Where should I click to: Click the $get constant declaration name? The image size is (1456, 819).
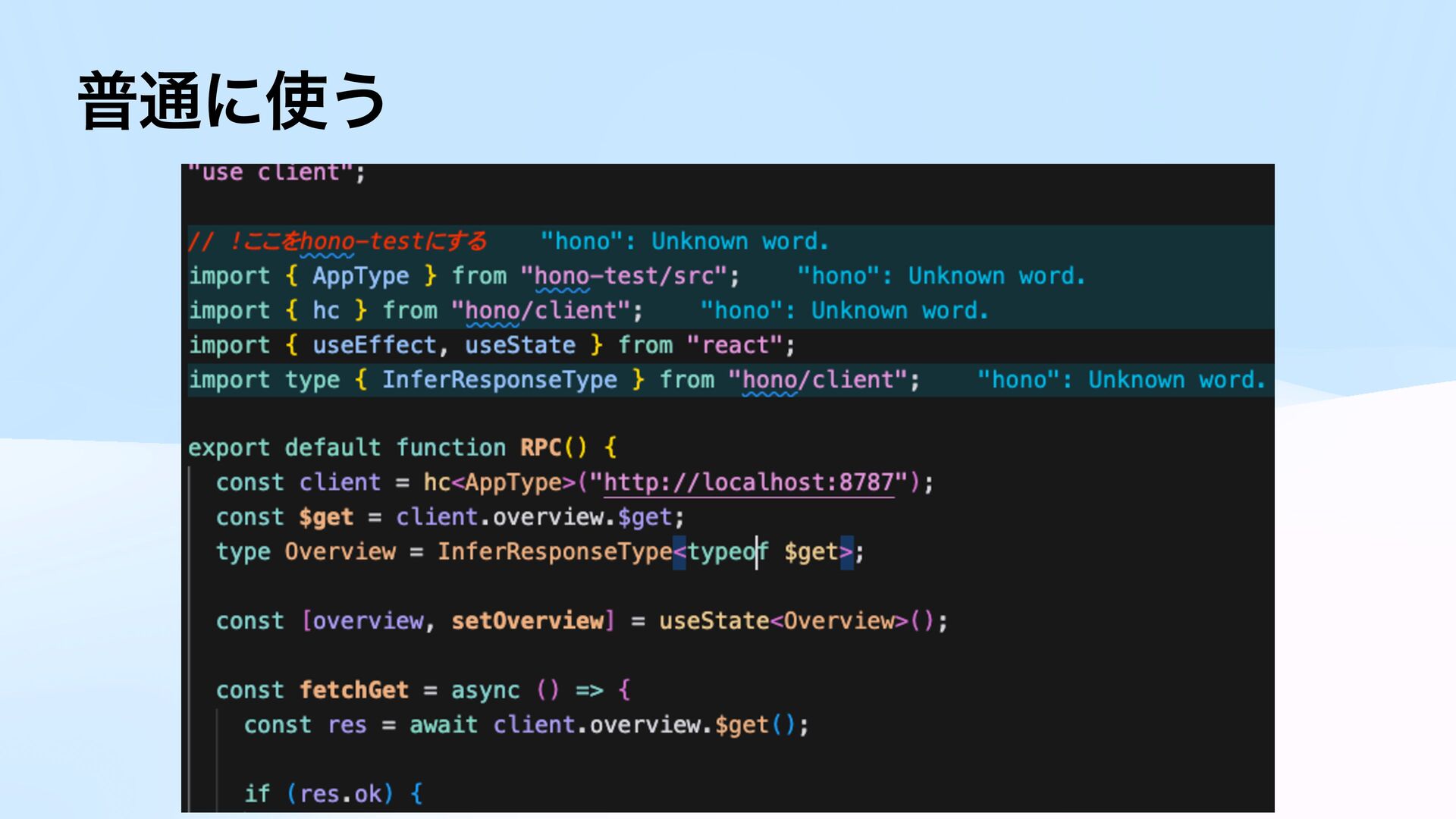pos(326,517)
